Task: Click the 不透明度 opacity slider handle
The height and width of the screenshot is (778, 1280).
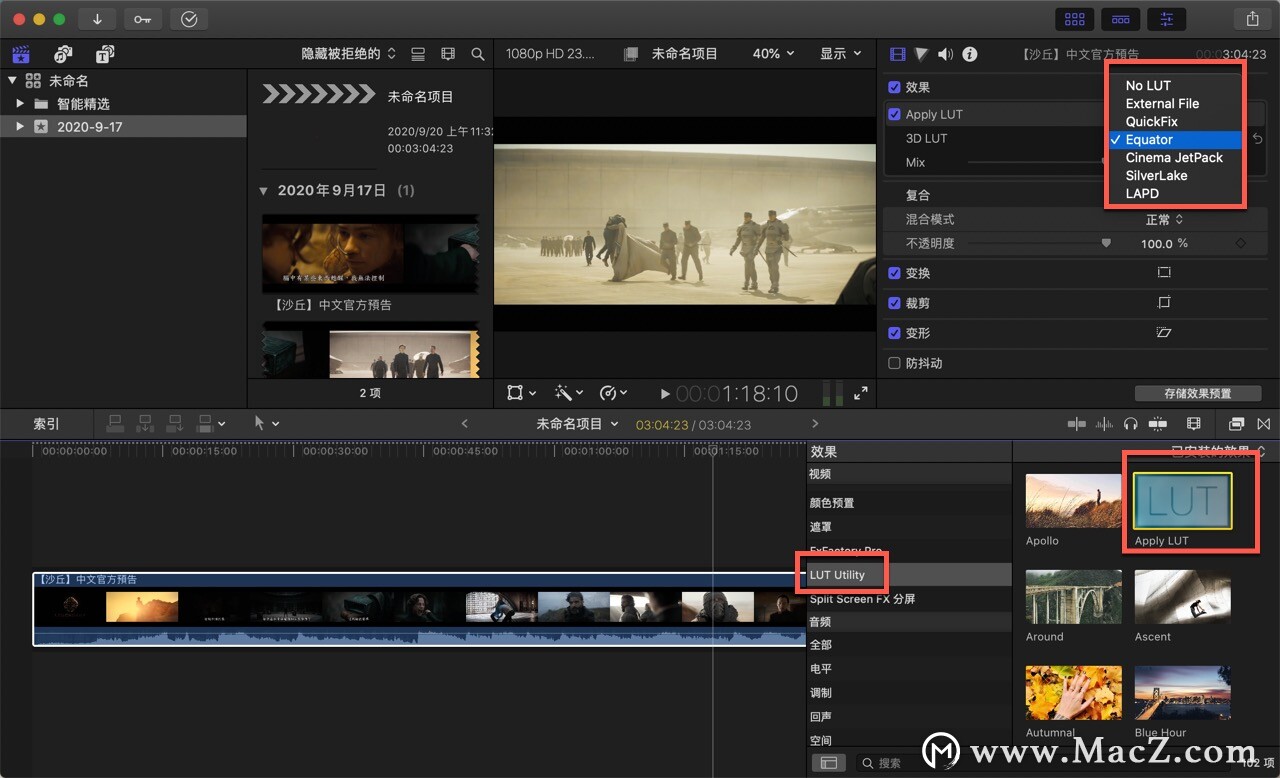Action: pyautogui.click(x=1106, y=243)
